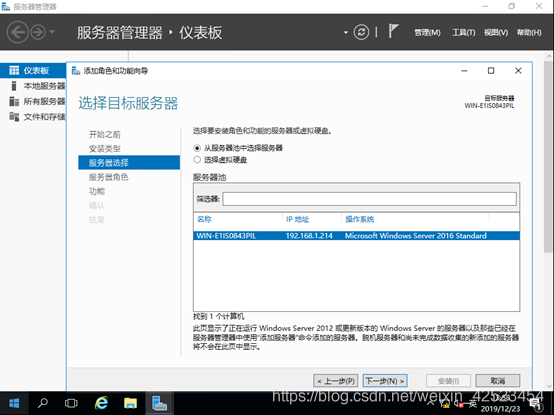This screenshot has height=415, width=554.
Task: Click the 本地服务器 server icon
Action: (x=14, y=86)
